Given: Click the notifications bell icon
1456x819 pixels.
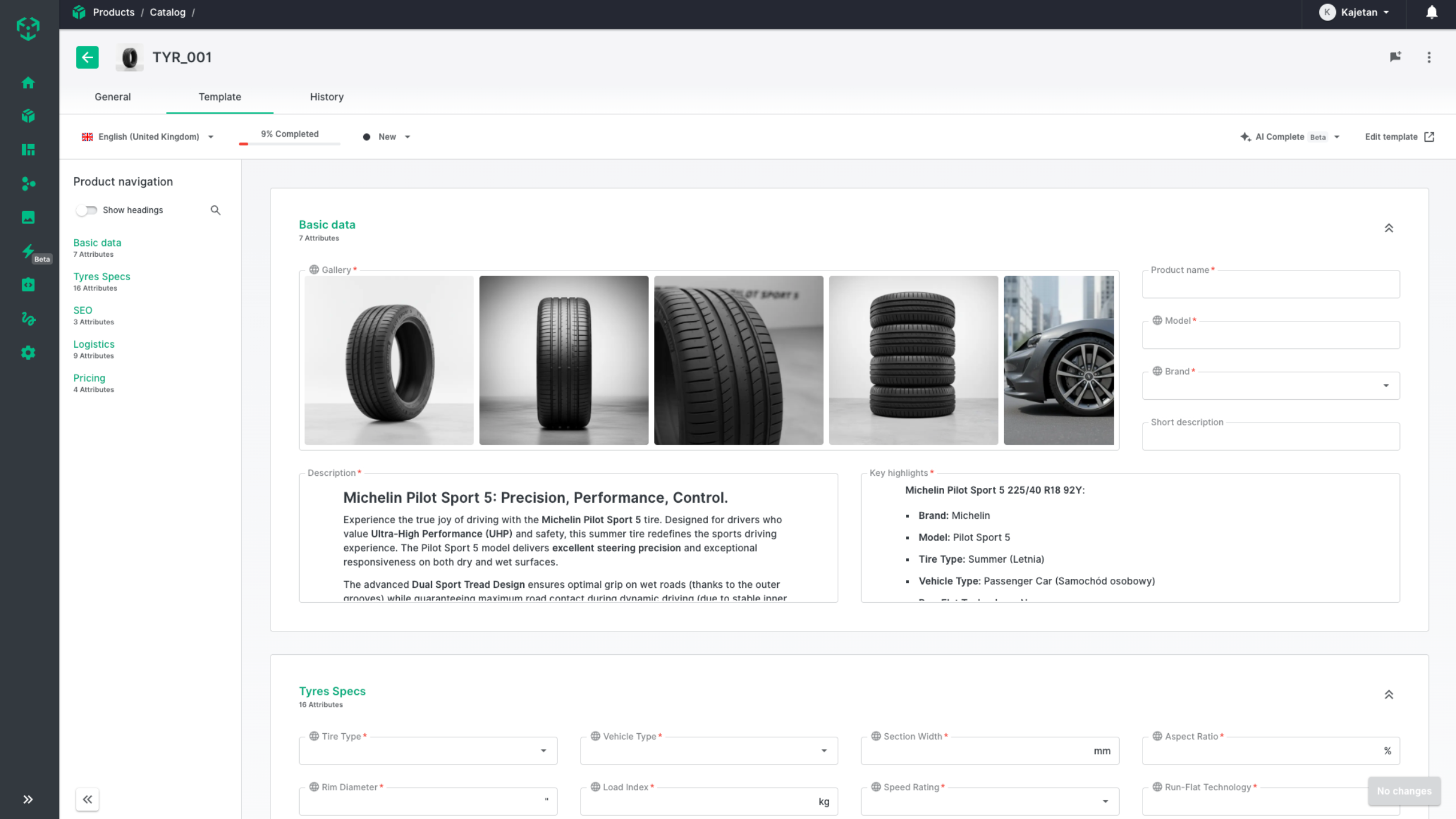Looking at the screenshot, I should click(x=1431, y=13).
